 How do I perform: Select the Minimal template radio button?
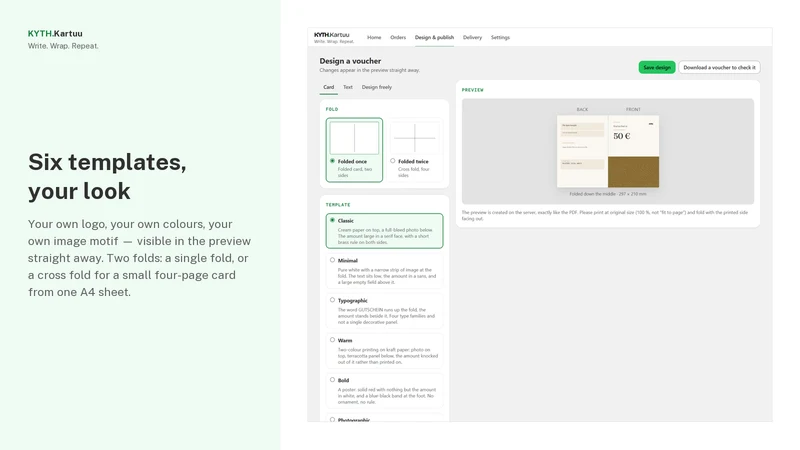point(332,260)
